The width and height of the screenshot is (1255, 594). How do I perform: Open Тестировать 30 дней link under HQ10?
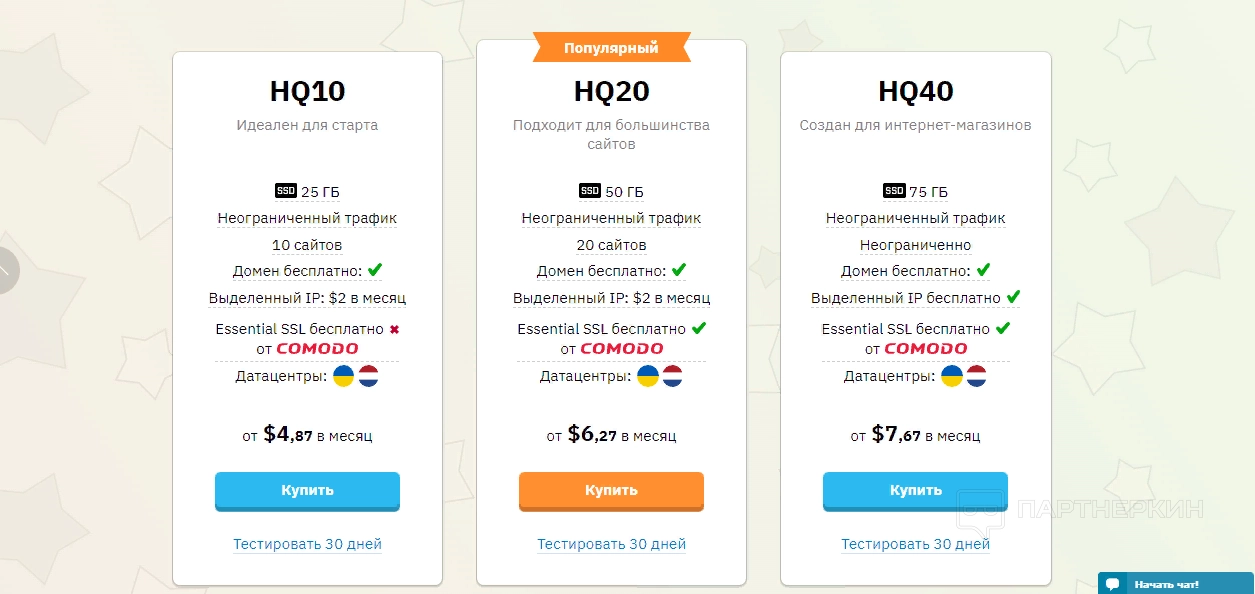click(x=307, y=545)
